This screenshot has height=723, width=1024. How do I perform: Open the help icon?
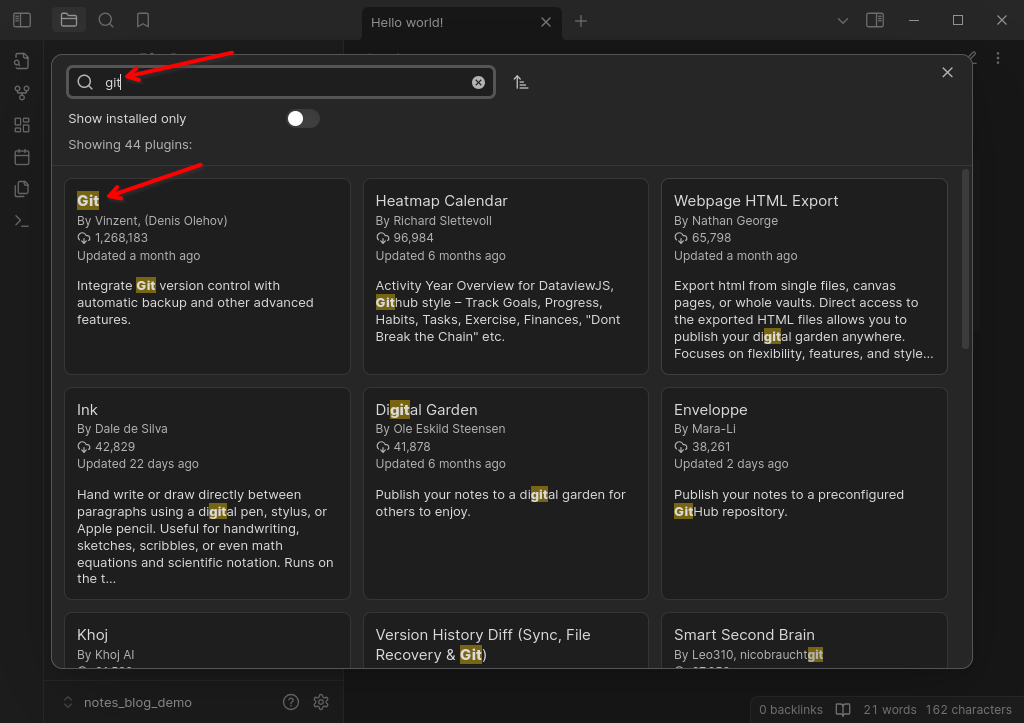tap(291, 702)
